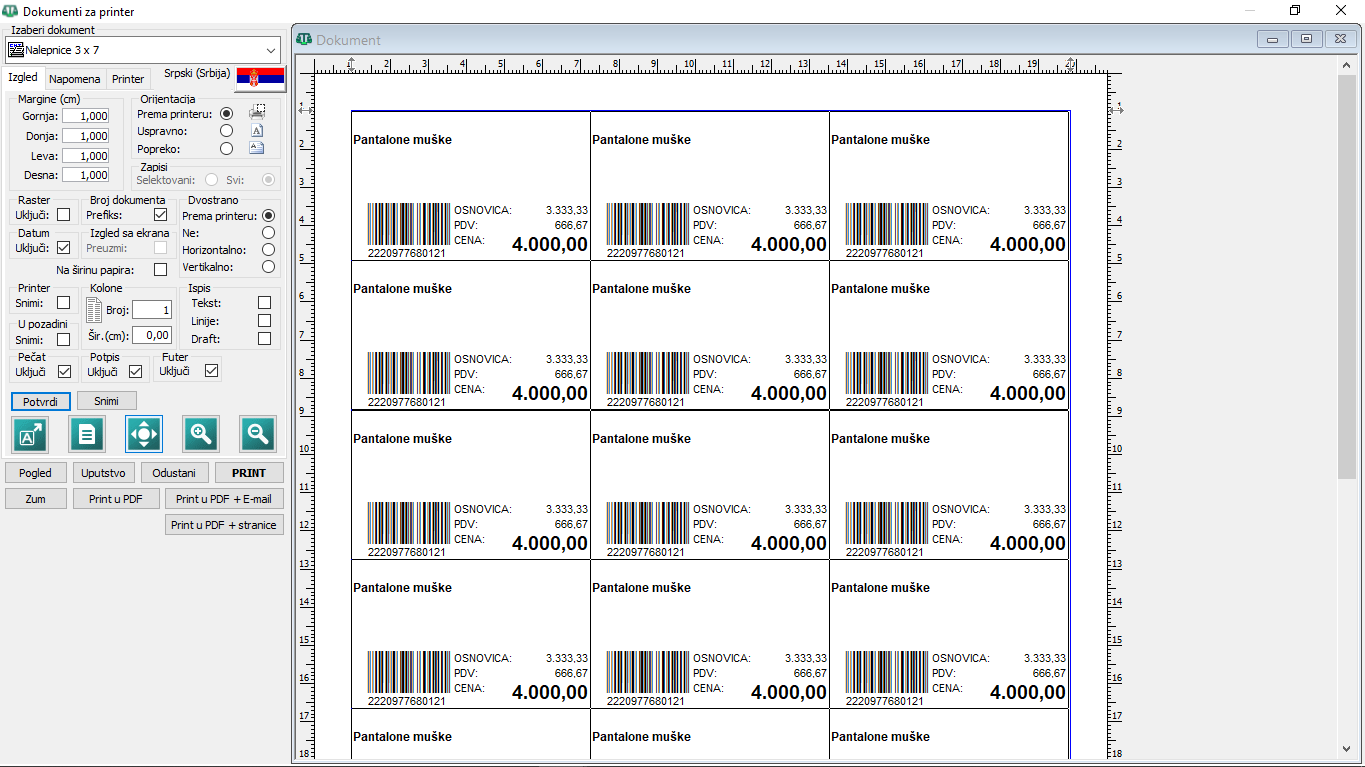Click the landscape page icon beside Popreko
The height and width of the screenshot is (767, 1365).
click(x=257, y=149)
